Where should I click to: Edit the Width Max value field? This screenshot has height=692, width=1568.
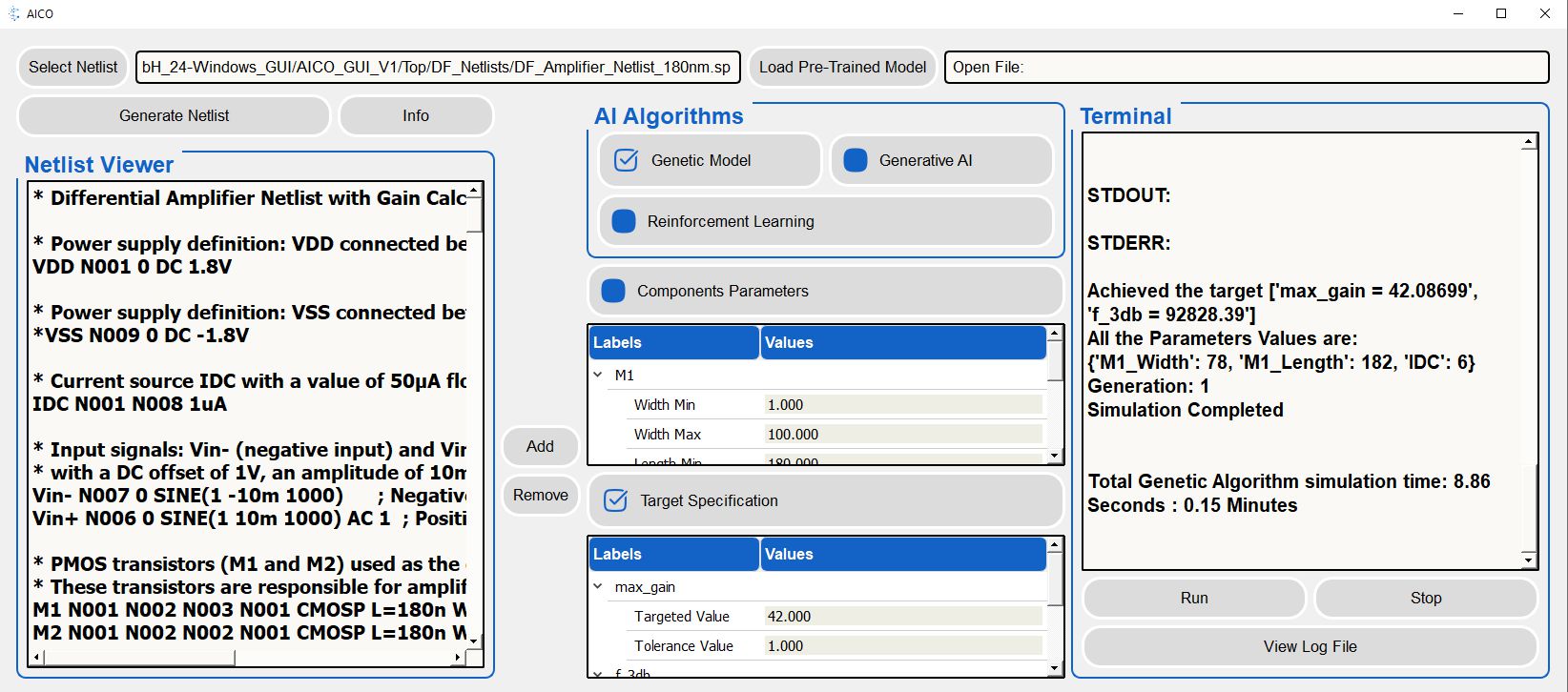pyautogui.click(x=902, y=434)
